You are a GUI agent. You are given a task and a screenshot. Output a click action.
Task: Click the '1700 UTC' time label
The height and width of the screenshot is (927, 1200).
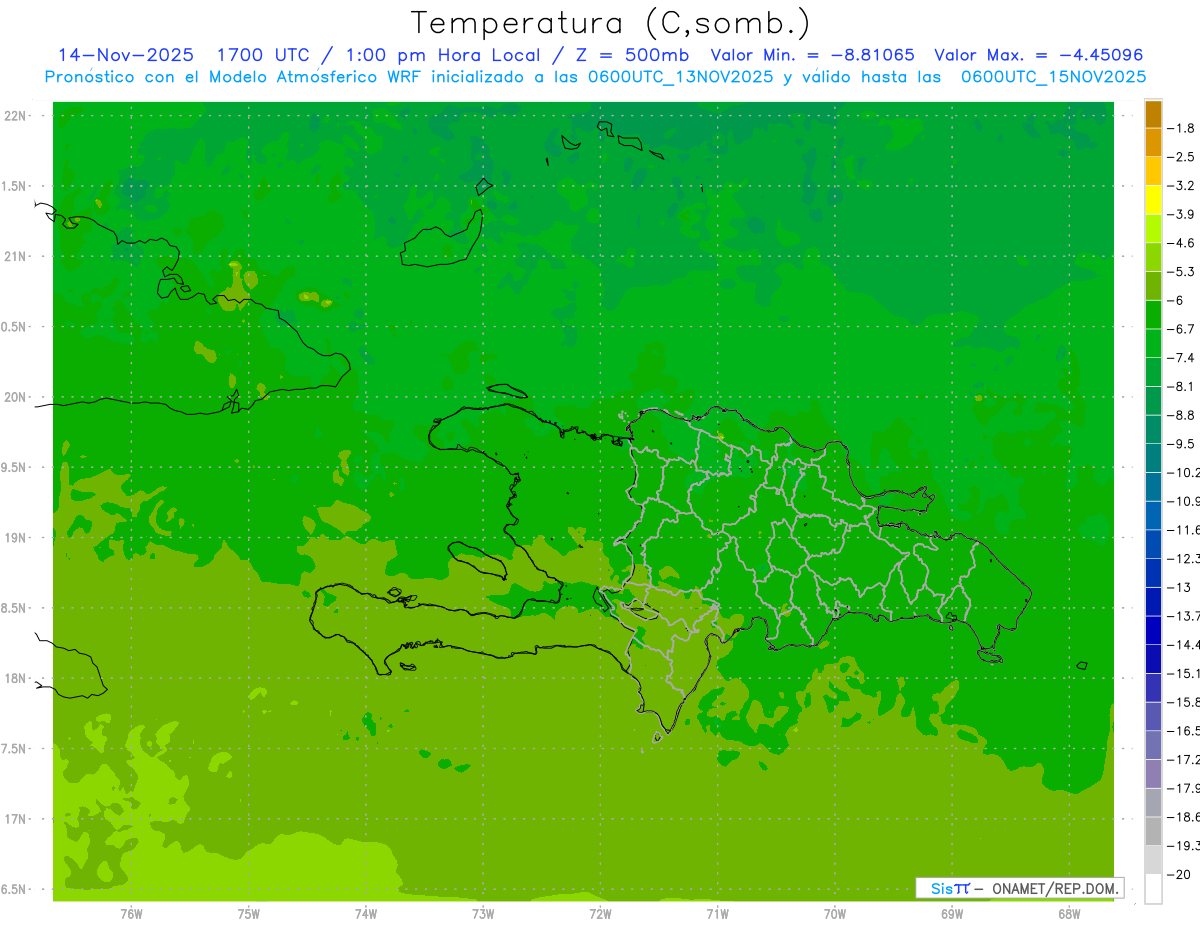(x=263, y=55)
